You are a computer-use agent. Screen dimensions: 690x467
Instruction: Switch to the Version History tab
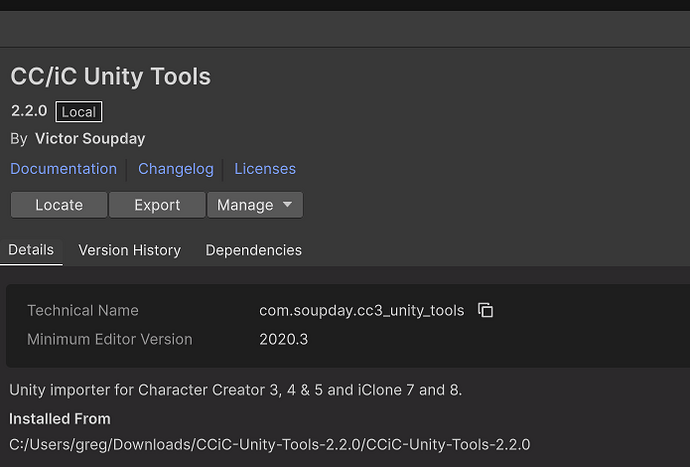pos(129,250)
